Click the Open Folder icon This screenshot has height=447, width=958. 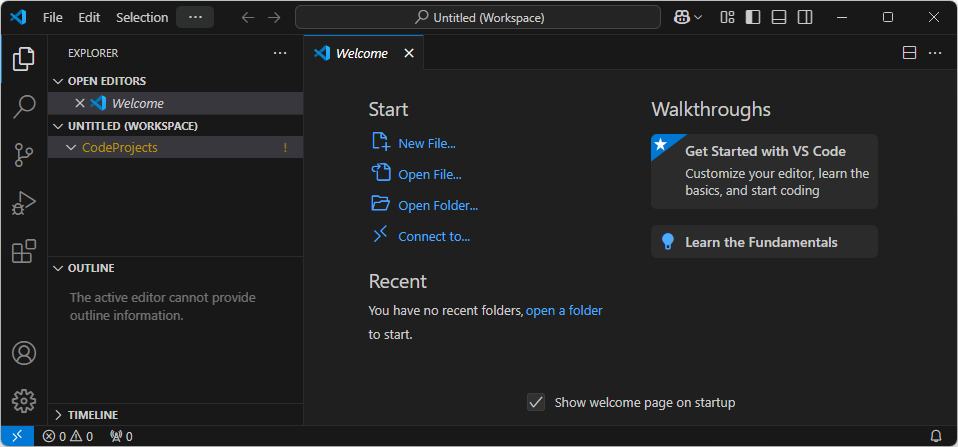381,203
